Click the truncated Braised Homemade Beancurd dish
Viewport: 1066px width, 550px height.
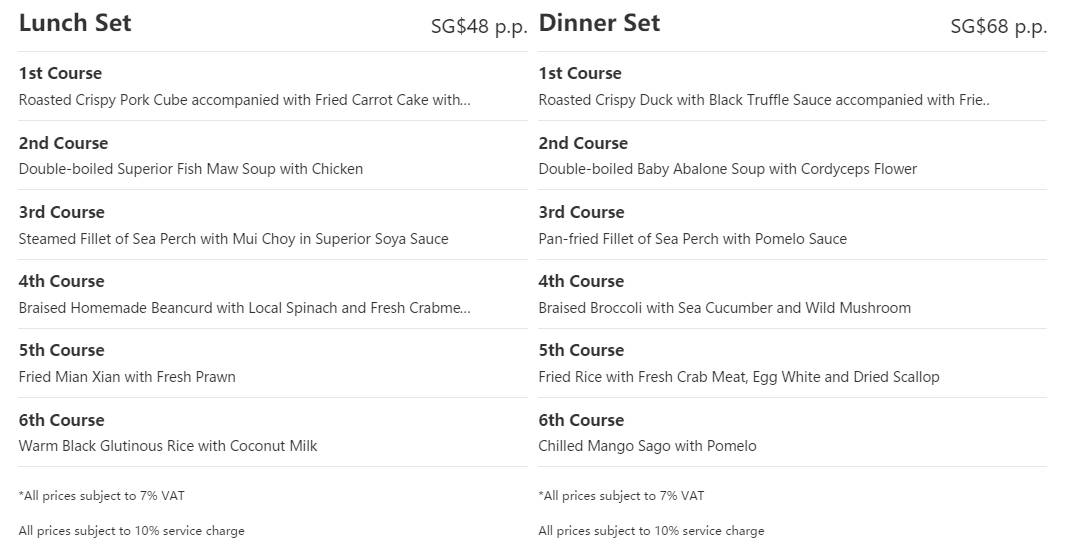(x=244, y=308)
